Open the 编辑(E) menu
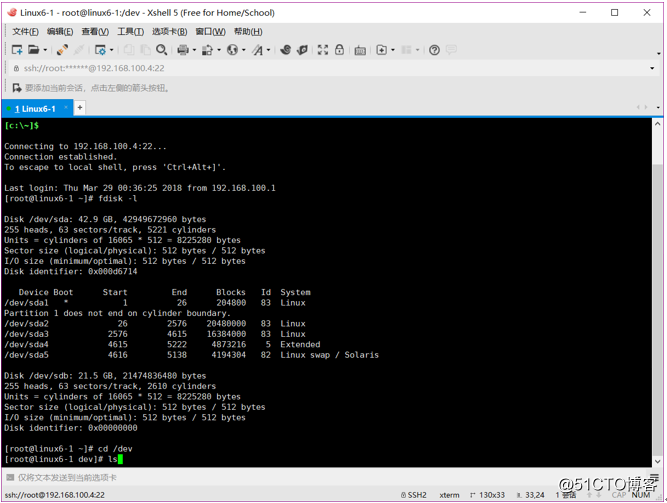 60,31
